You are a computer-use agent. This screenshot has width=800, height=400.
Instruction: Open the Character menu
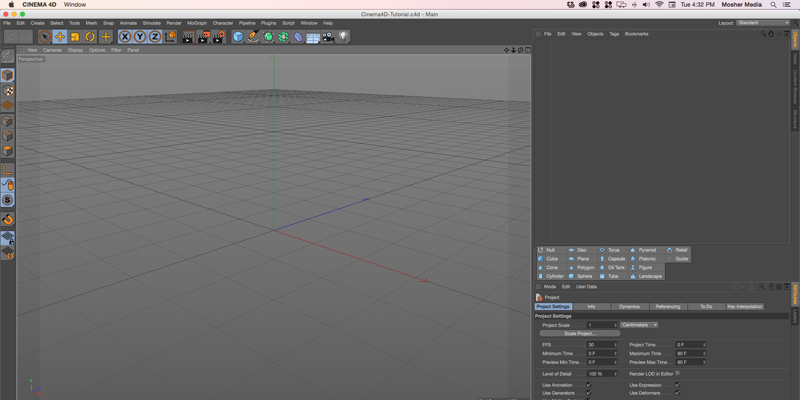pyautogui.click(x=223, y=23)
